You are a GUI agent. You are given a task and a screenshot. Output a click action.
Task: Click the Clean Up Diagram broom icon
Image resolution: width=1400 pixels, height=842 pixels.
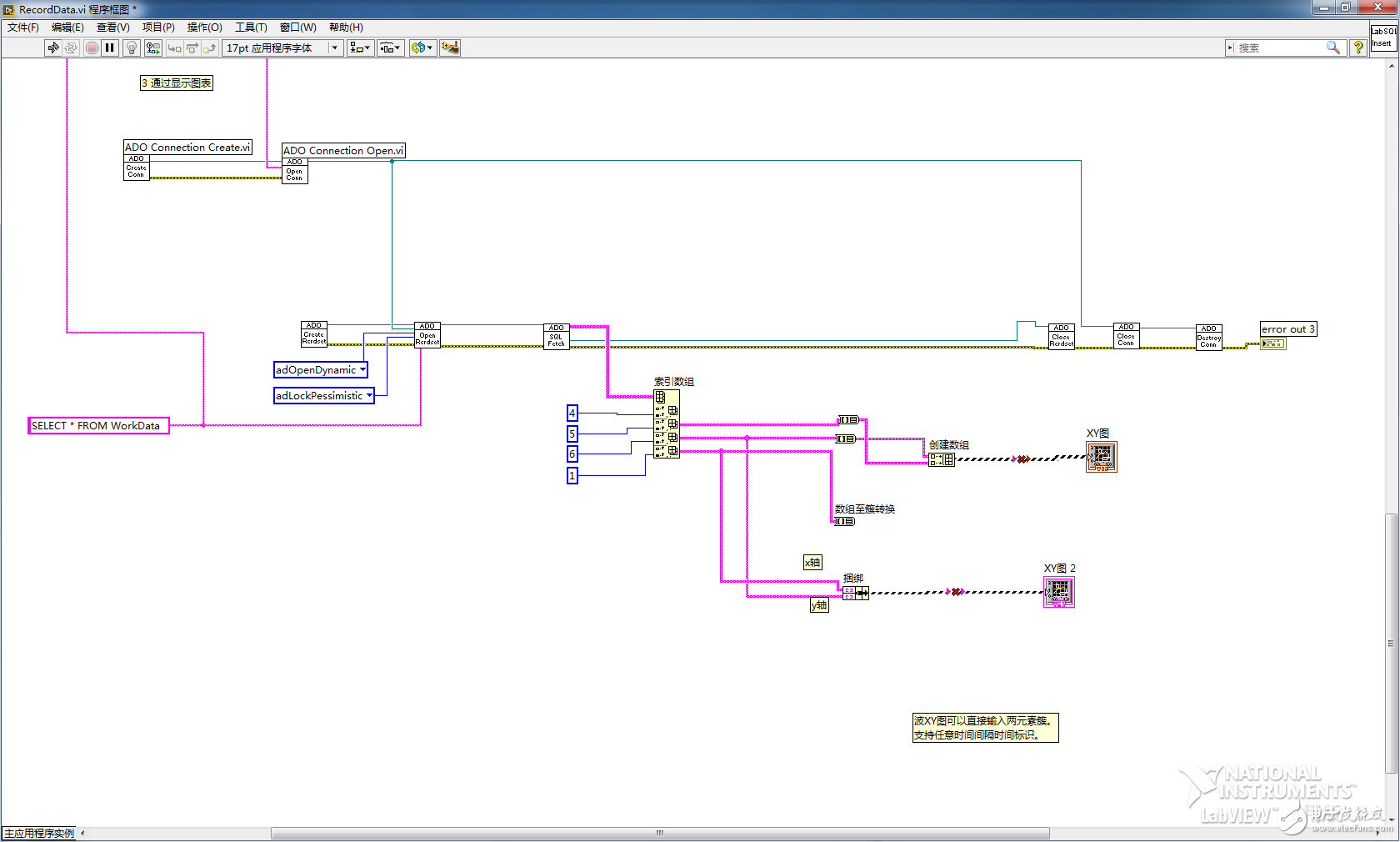point(450,48)
